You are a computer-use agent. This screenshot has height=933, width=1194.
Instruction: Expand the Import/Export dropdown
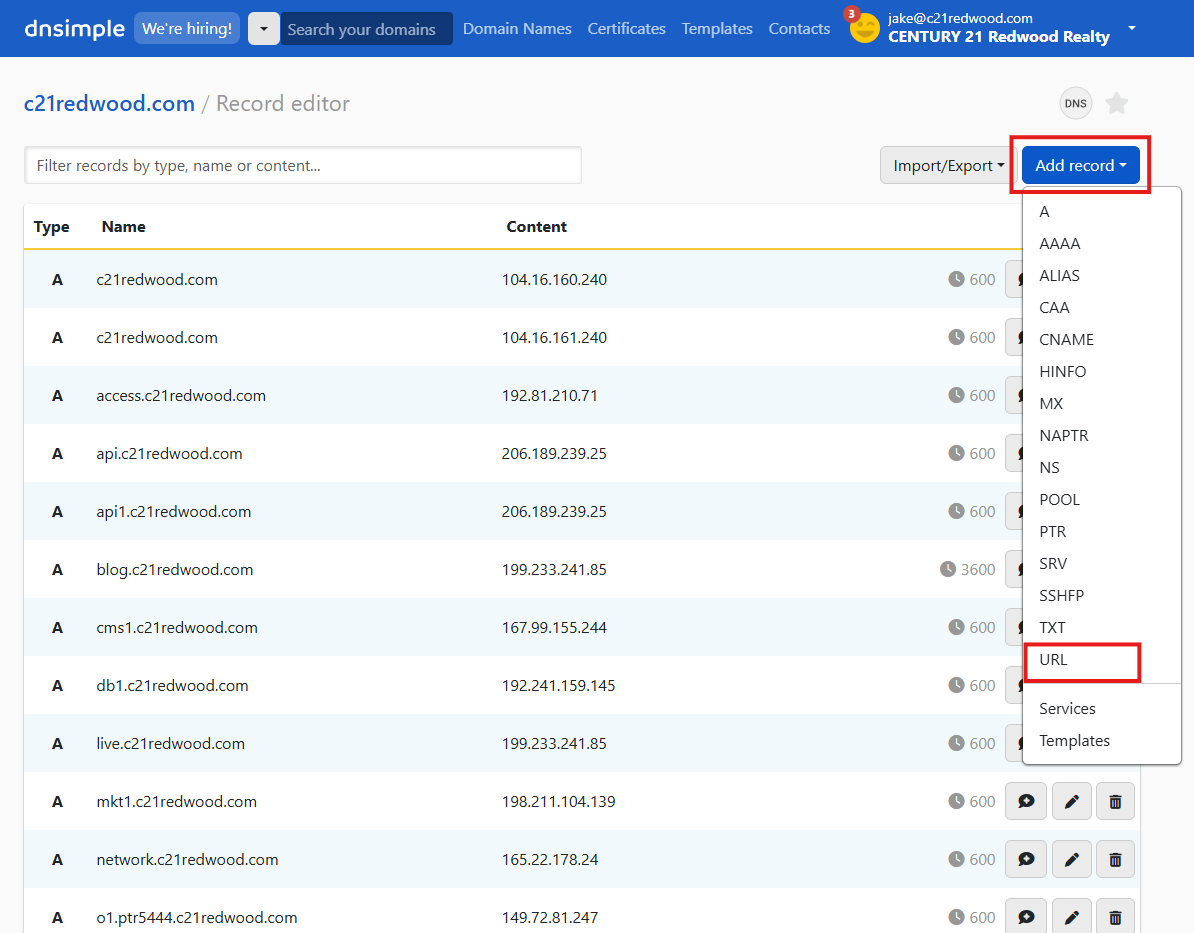pyautogui.click(x=947, y=166)
